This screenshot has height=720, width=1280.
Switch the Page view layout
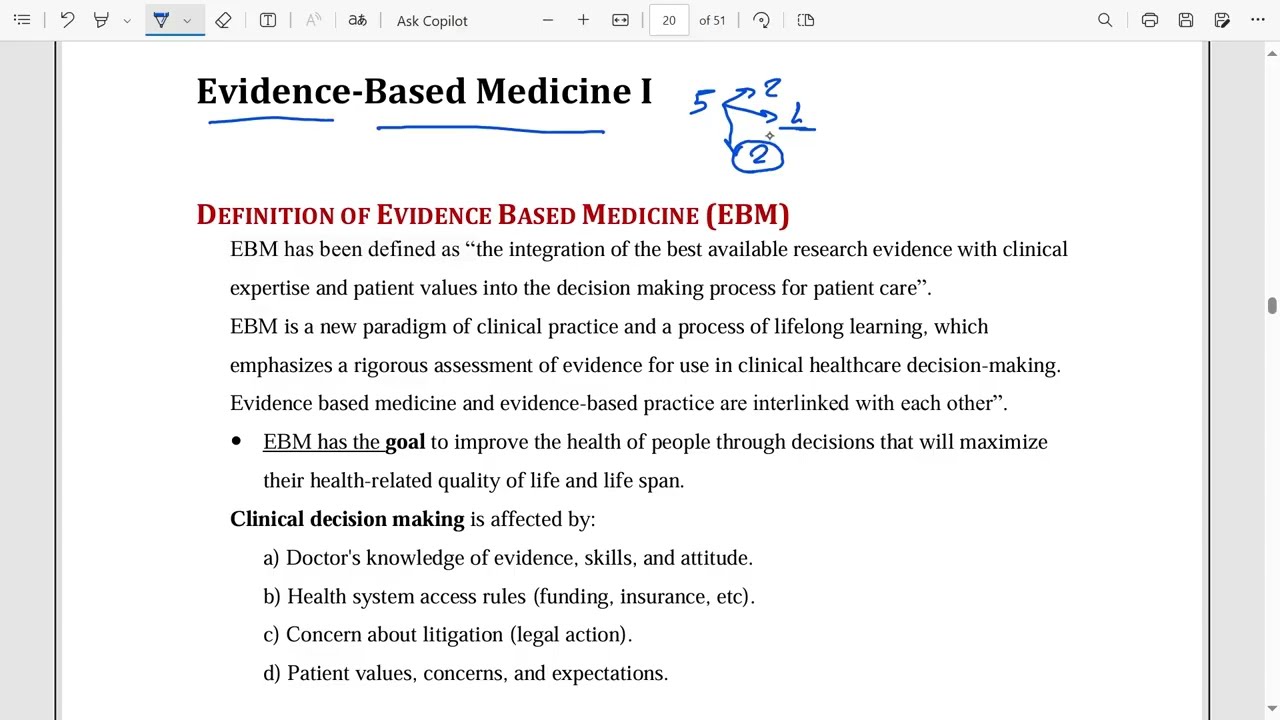pyautogui.click(x=806, y=20)
